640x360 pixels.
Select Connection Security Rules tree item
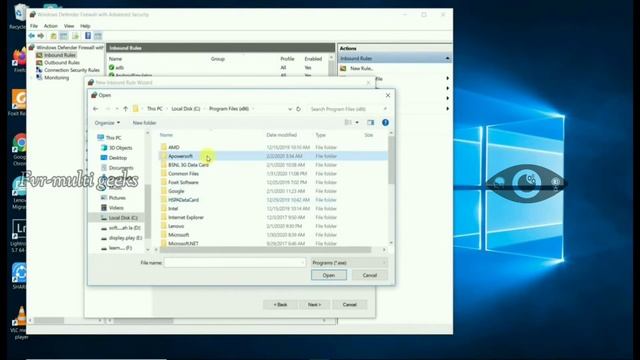tap(72, 70)
